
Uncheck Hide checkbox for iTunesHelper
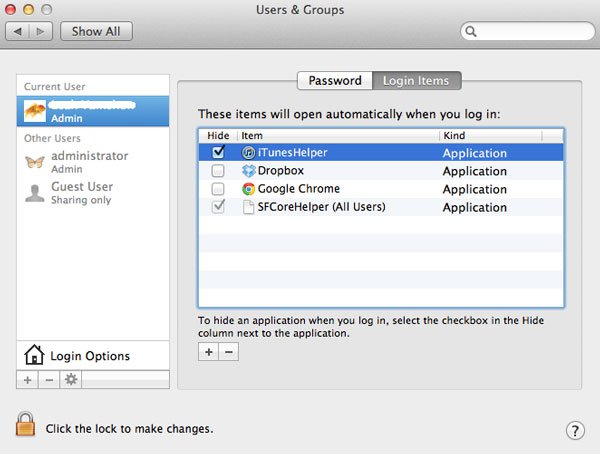click(218, 153)
